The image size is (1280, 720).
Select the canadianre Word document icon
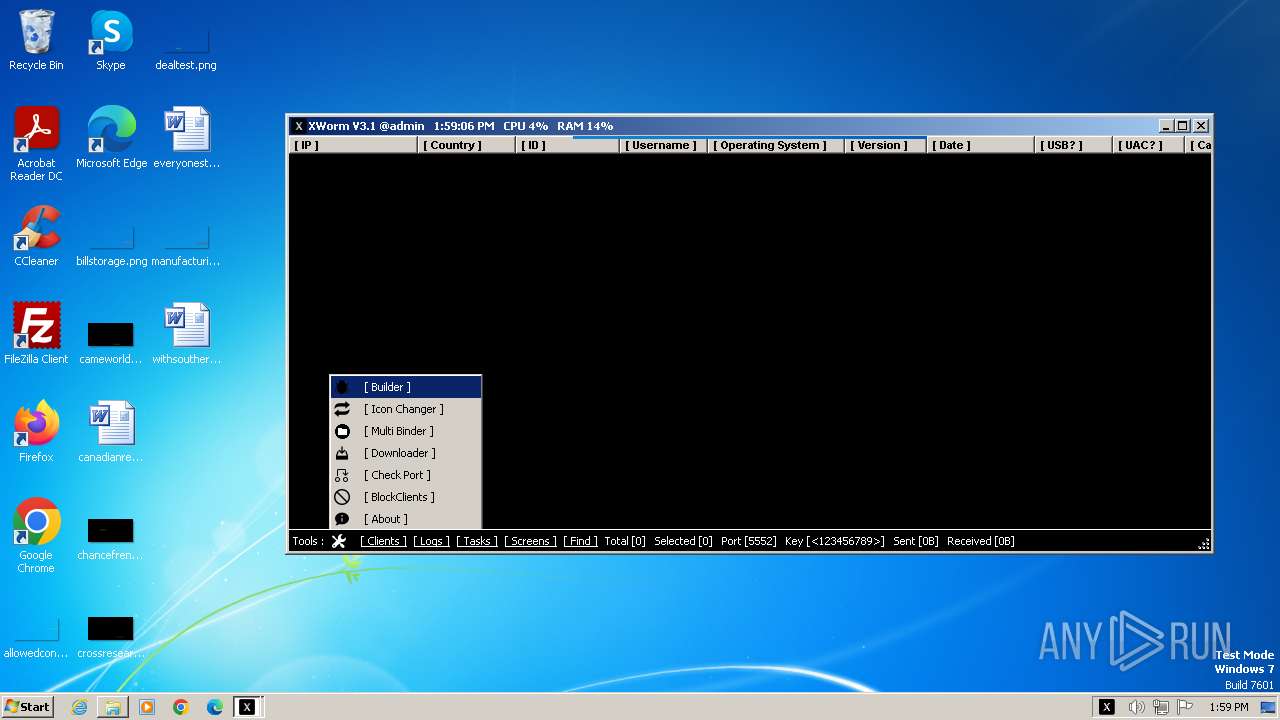point(111,432)
